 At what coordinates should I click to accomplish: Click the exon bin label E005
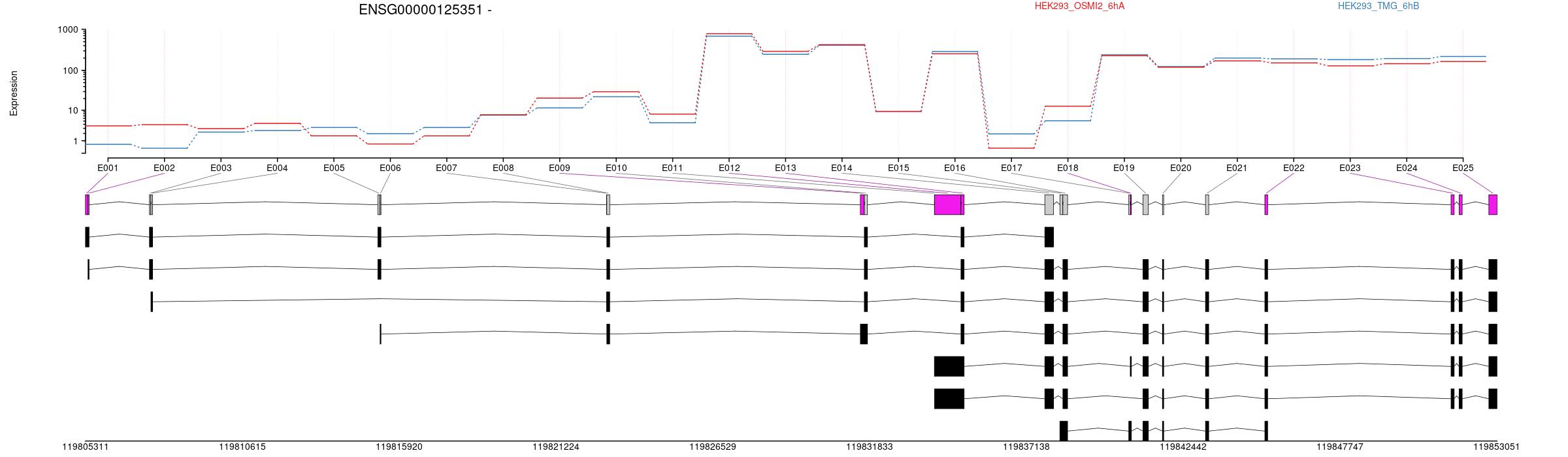click(x=334, y=168)
